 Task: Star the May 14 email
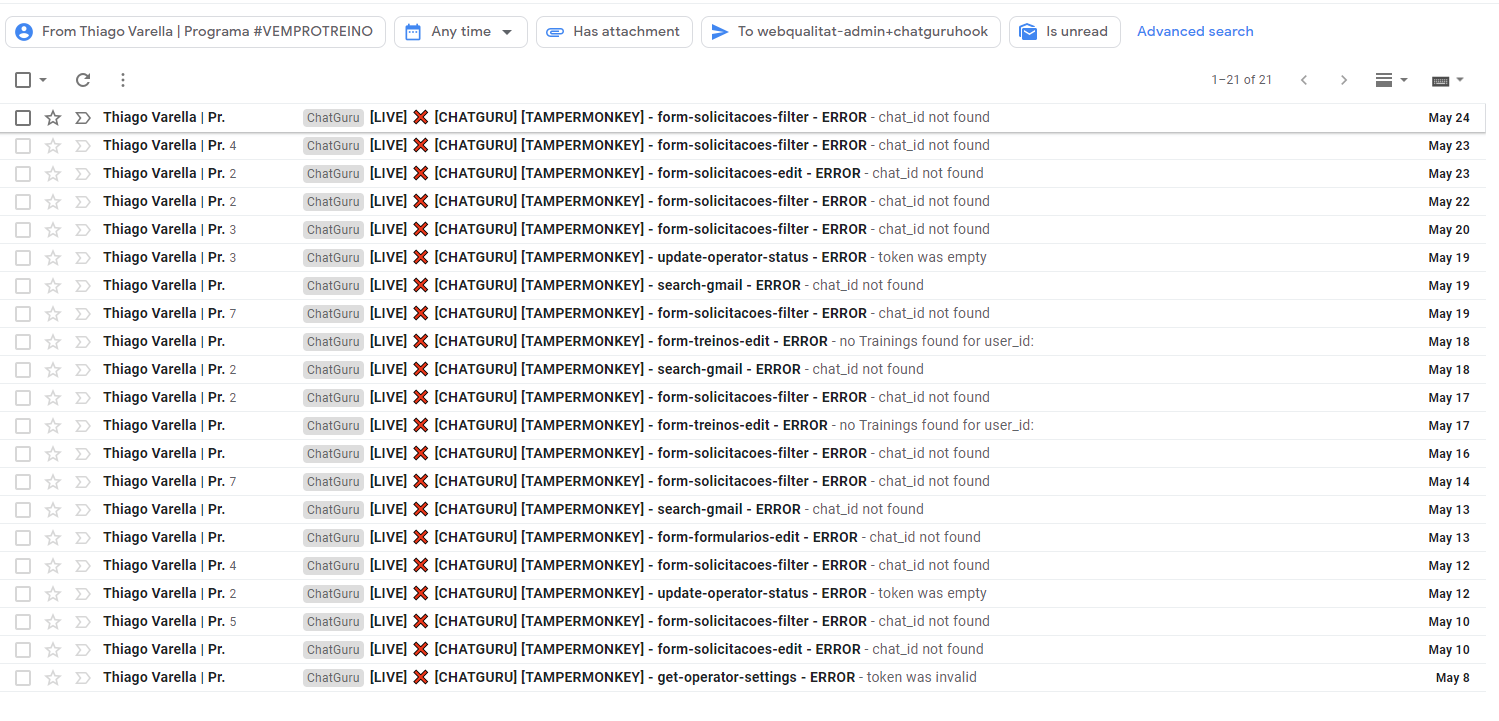coord(53,482)
